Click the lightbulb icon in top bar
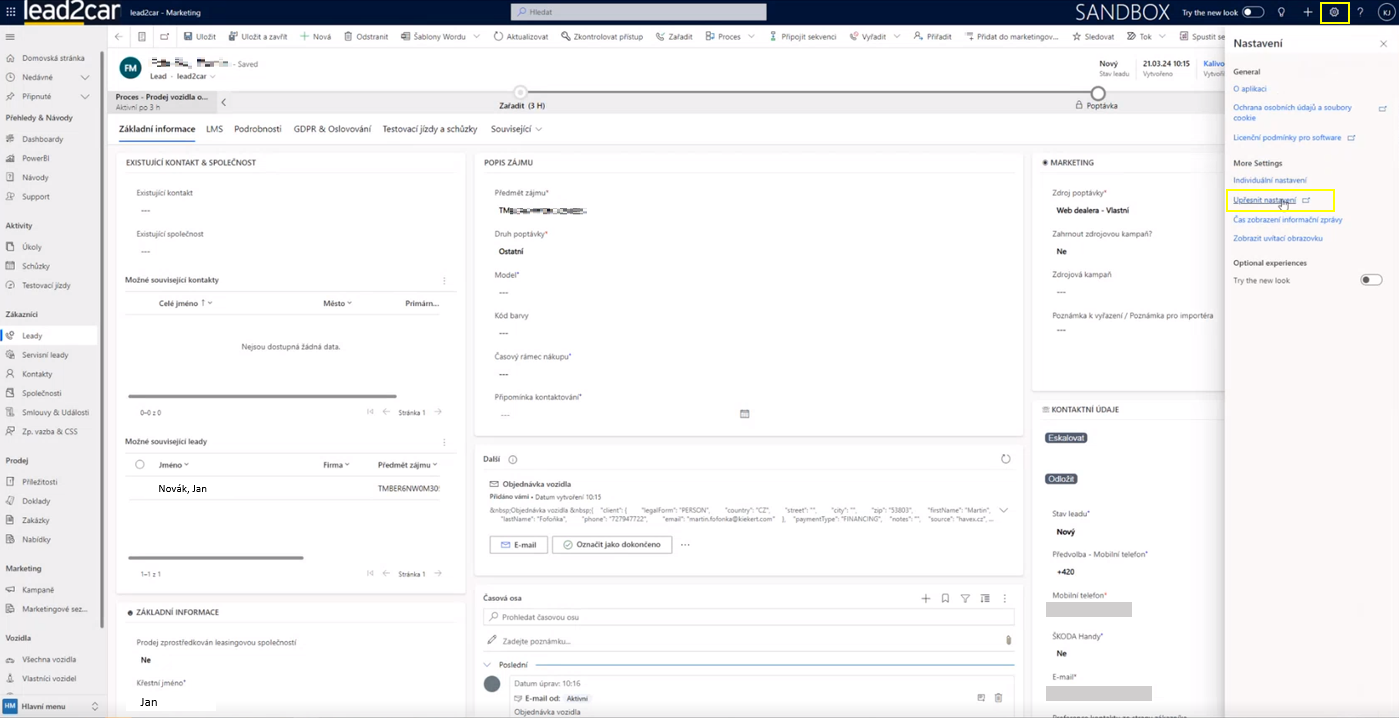 1281,12
